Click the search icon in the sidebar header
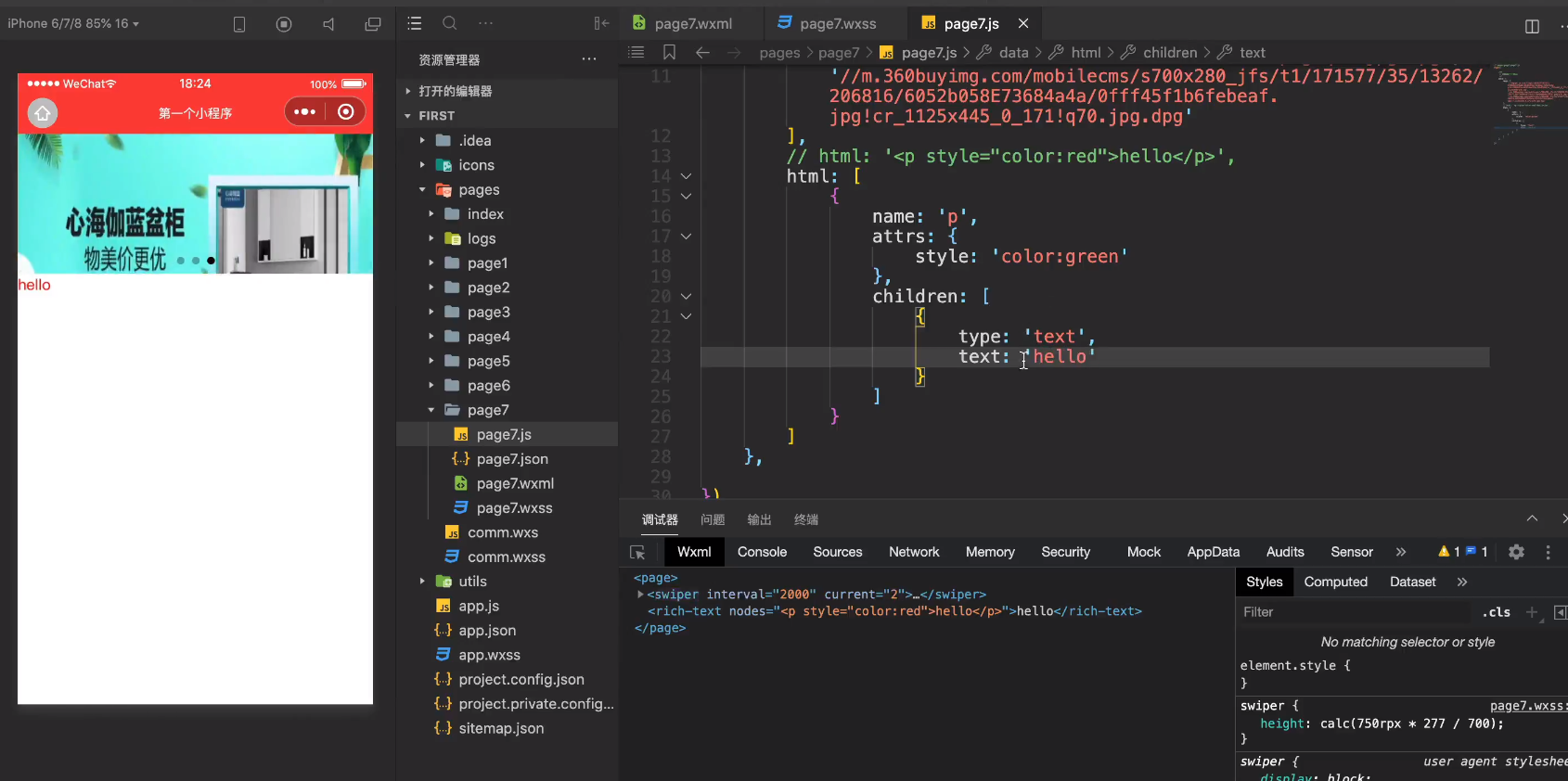 pos(450,24)
